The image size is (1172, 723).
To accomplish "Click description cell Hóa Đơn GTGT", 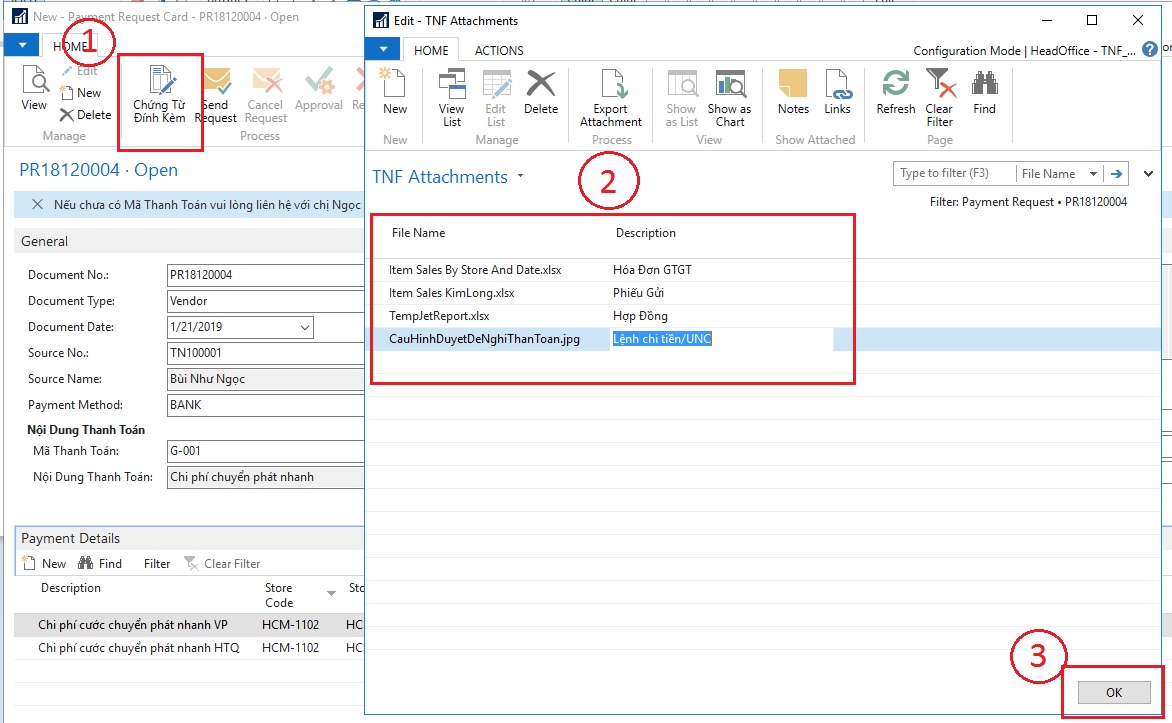I will pos(652,270).
